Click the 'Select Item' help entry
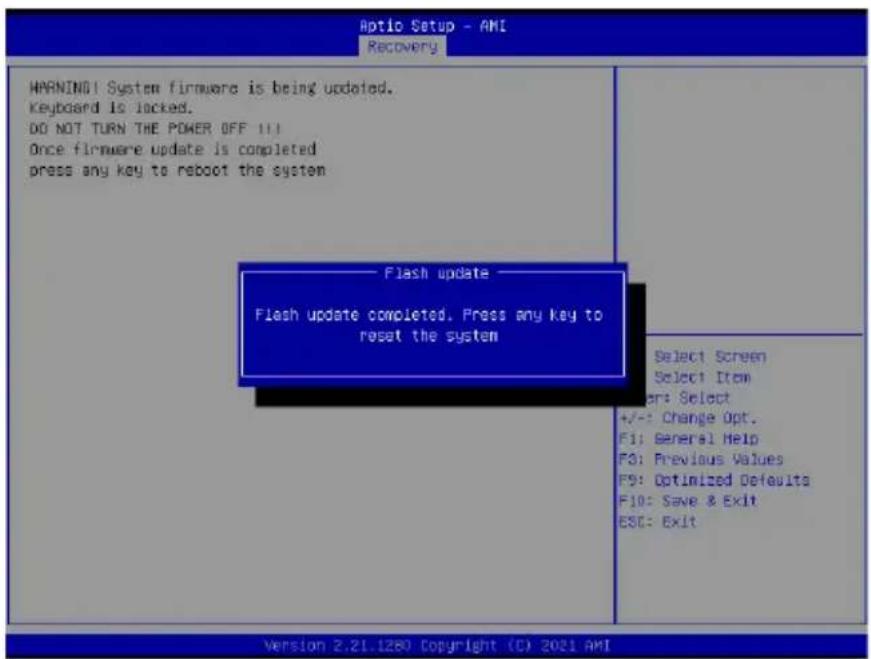Screen dimensions: 871x659 click(702, 377)
